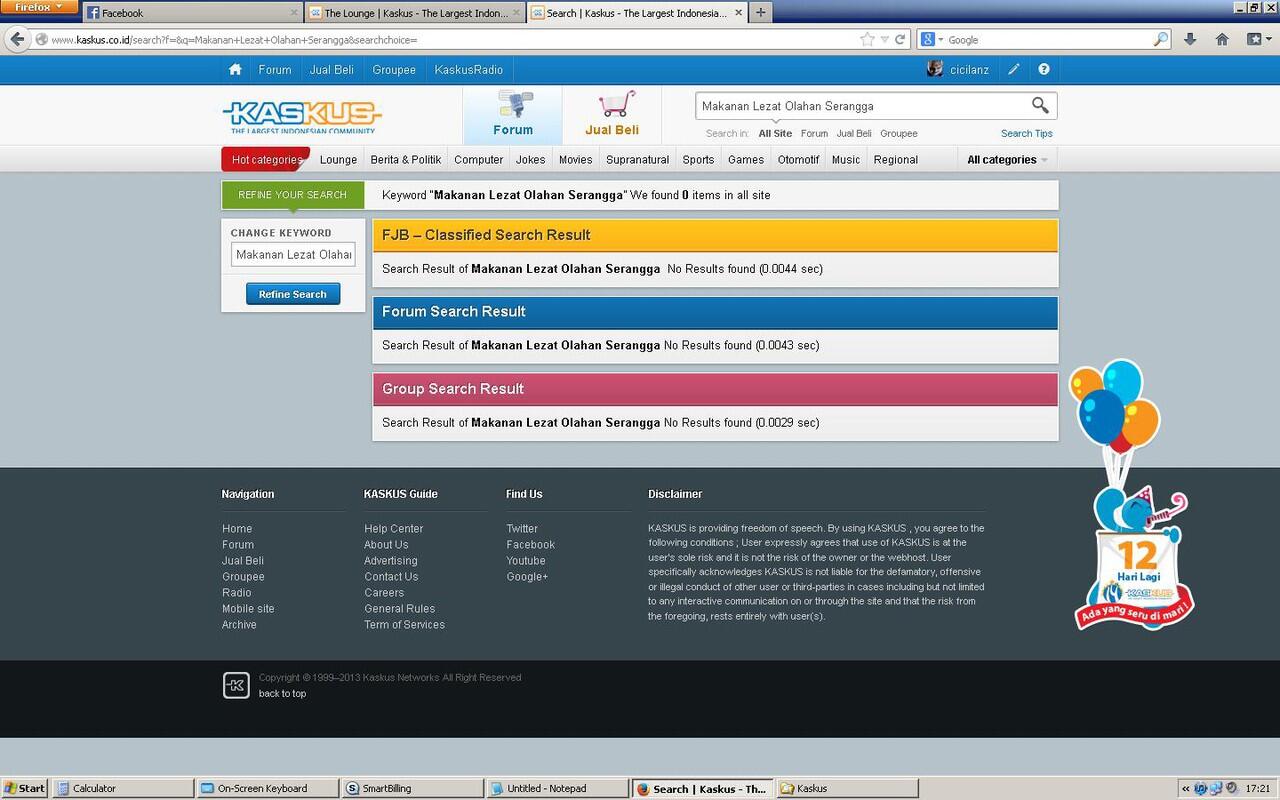Screen dimensions: 1280x800
Task: Click the Refine Search button
Action: coord(293,294)
